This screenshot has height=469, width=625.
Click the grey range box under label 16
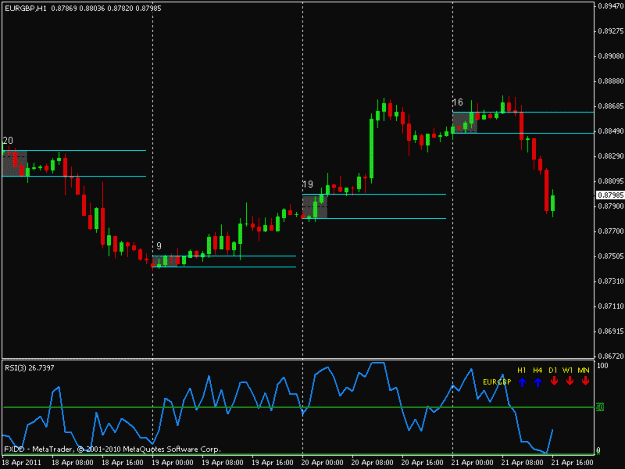tap(465, 123)
